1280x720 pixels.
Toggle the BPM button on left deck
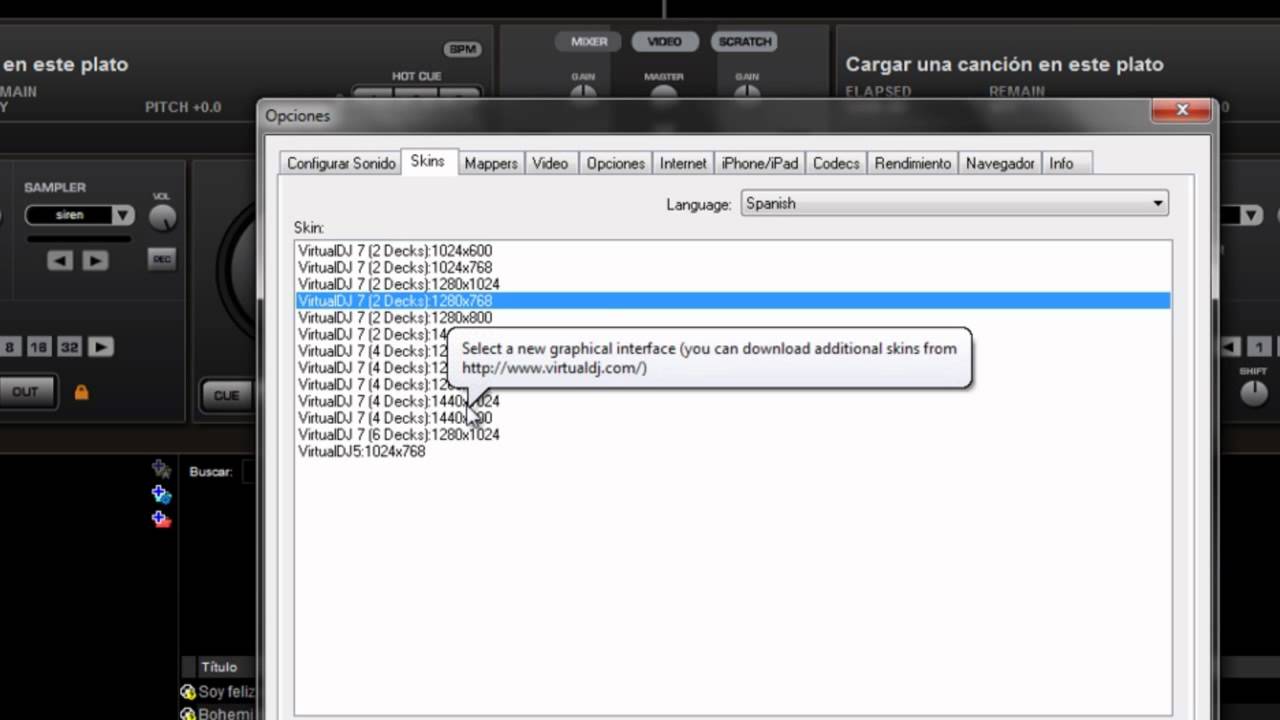point(462,49)
